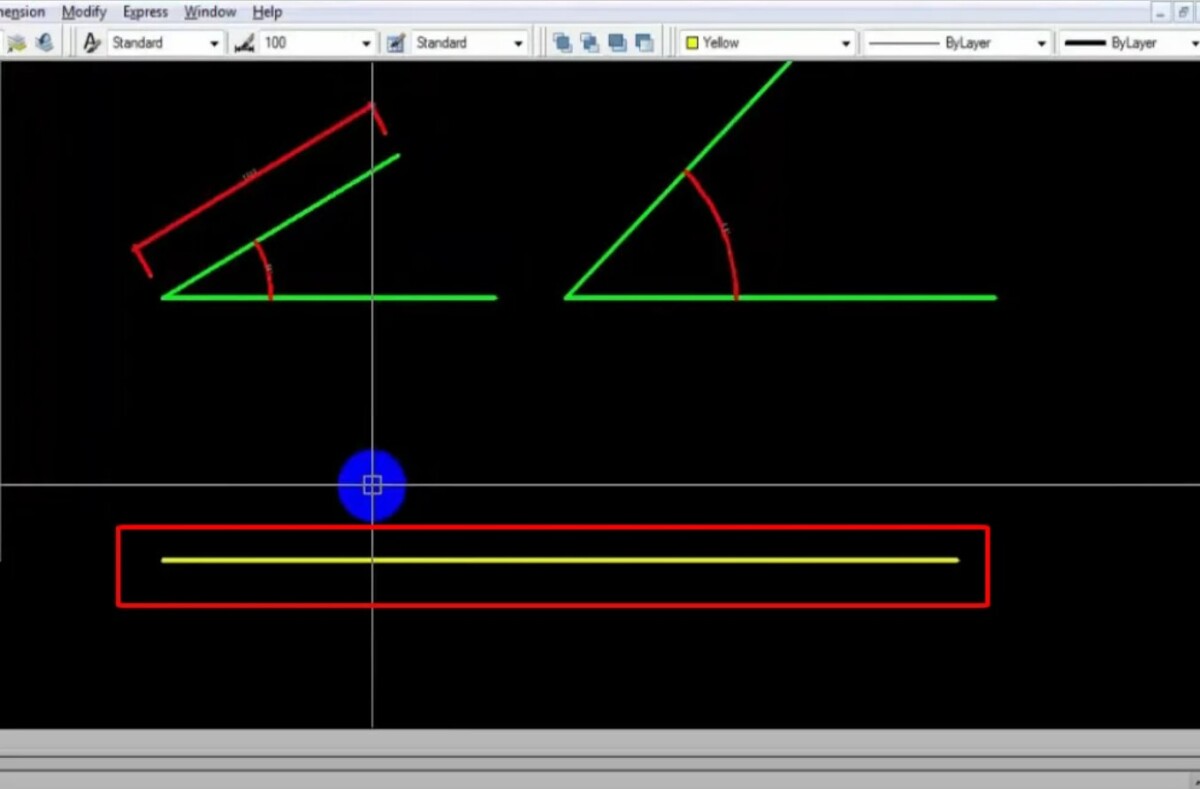Open the Window menu
The height and width of the screenshot is (789, 1200).
click(210, 11)
